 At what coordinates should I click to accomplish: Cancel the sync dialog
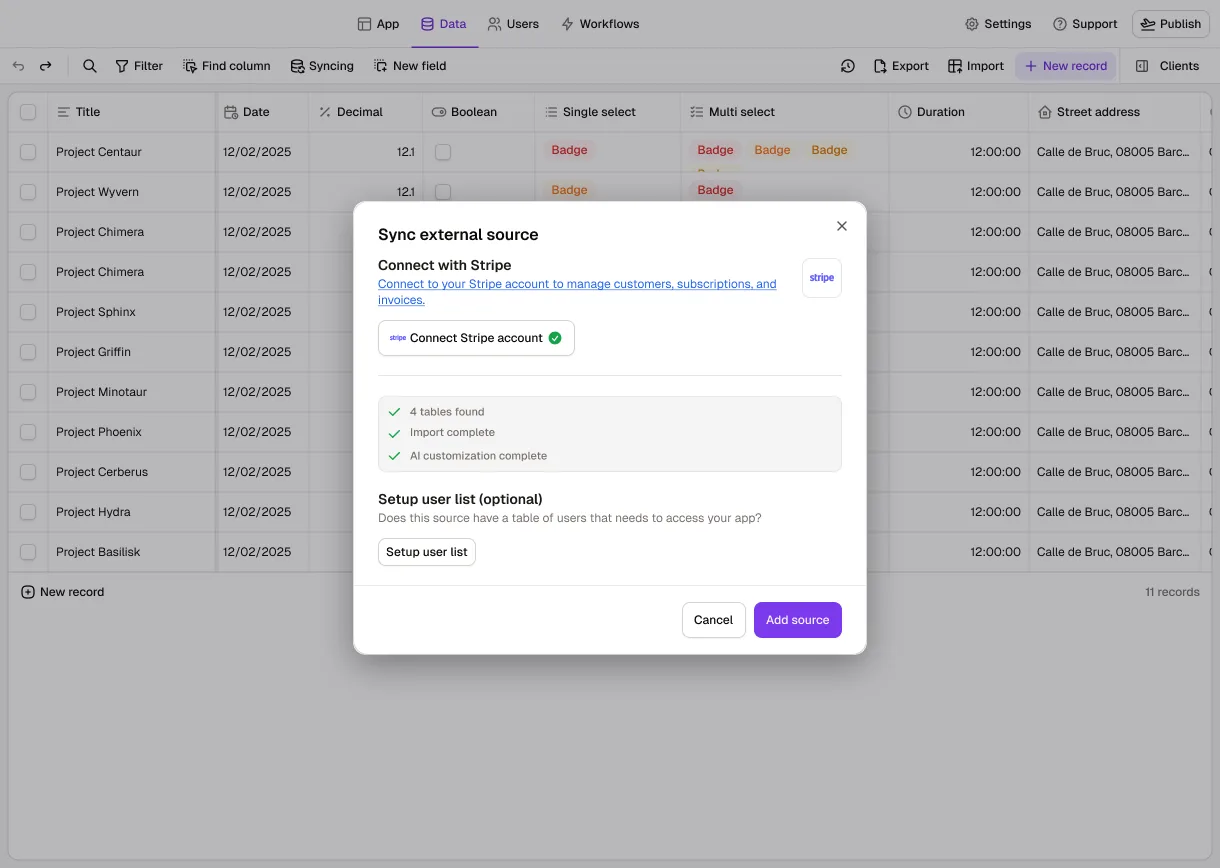714,620
